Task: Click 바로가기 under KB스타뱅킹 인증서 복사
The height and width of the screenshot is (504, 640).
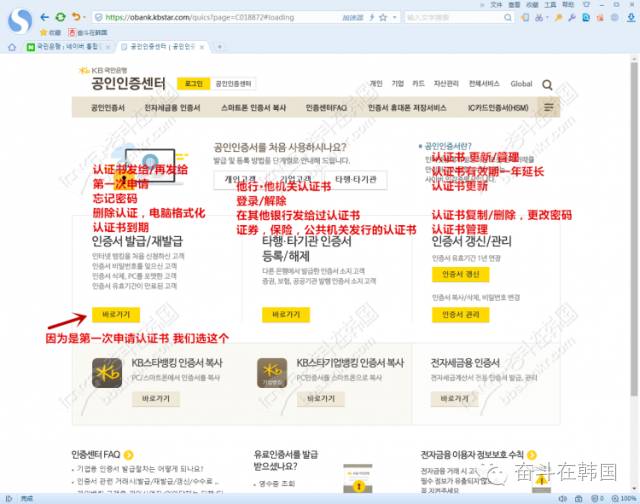Action: 156,399
